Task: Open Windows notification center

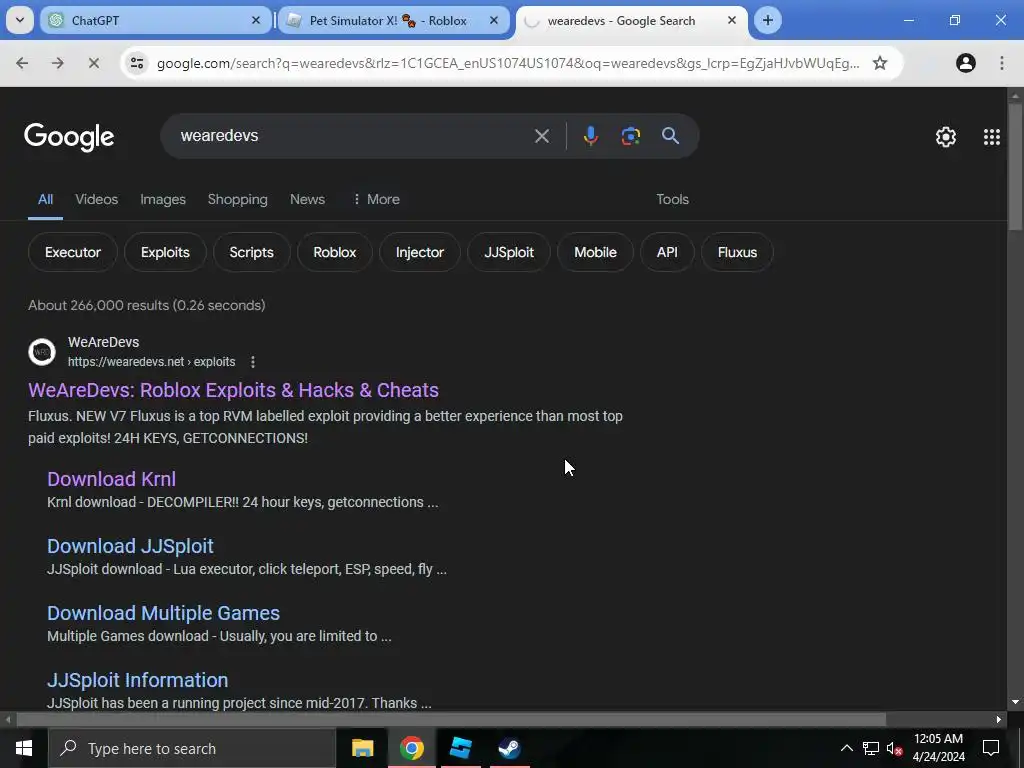Action: point(991,748)
